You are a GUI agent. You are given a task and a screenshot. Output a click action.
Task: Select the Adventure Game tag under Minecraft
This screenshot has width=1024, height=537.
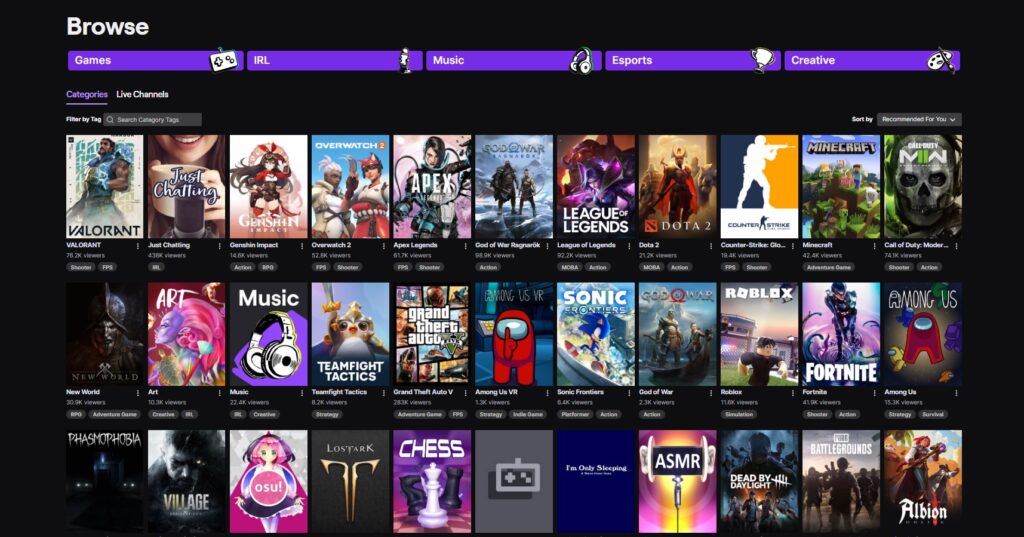click(x=829, y=267)
